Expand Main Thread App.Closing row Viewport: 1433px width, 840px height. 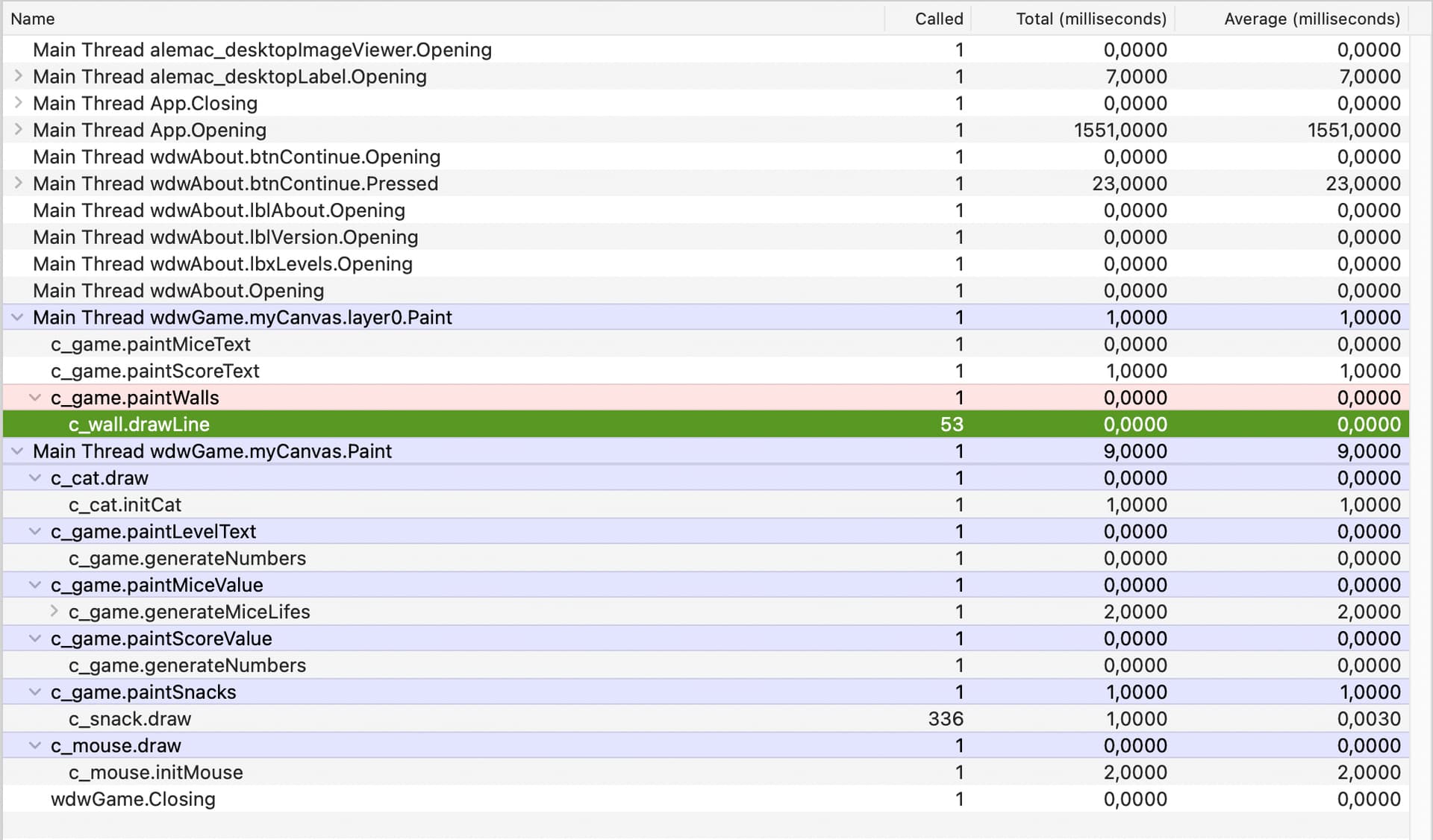19,103
